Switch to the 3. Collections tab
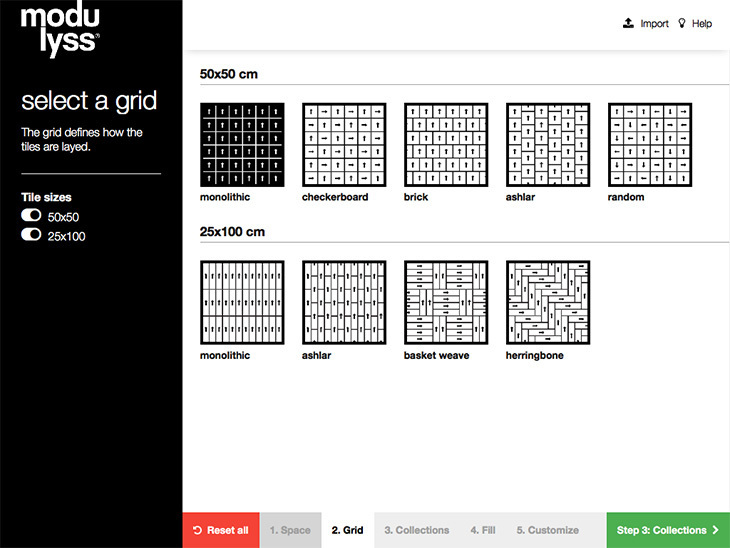Screen dimensions: 730x548 click(417, 530)
